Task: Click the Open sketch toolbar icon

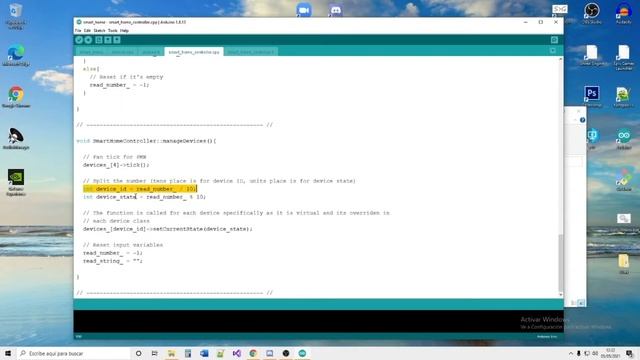Action: [108, 40]
